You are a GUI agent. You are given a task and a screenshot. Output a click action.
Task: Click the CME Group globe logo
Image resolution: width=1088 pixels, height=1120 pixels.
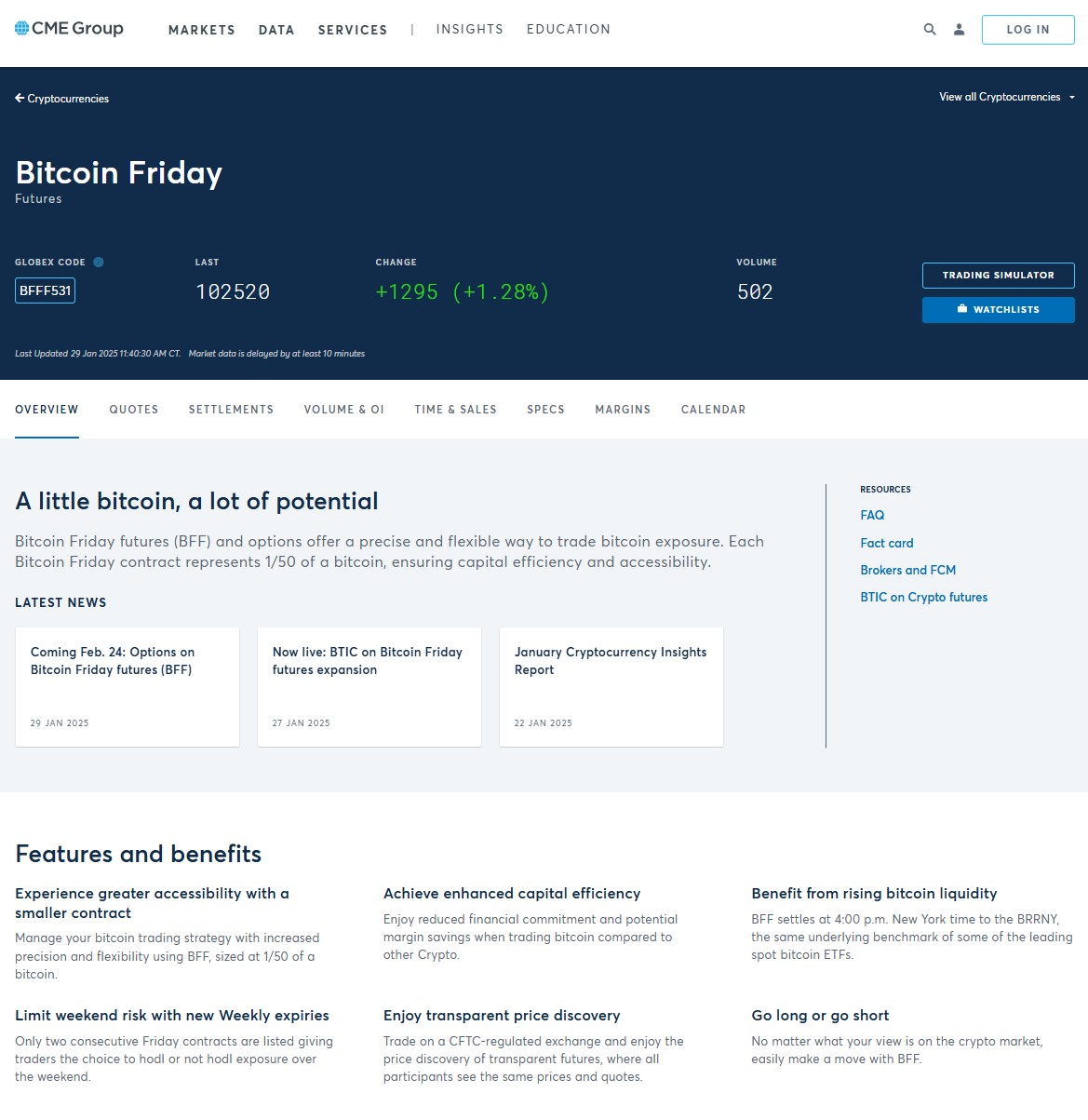tap(22, 29)
